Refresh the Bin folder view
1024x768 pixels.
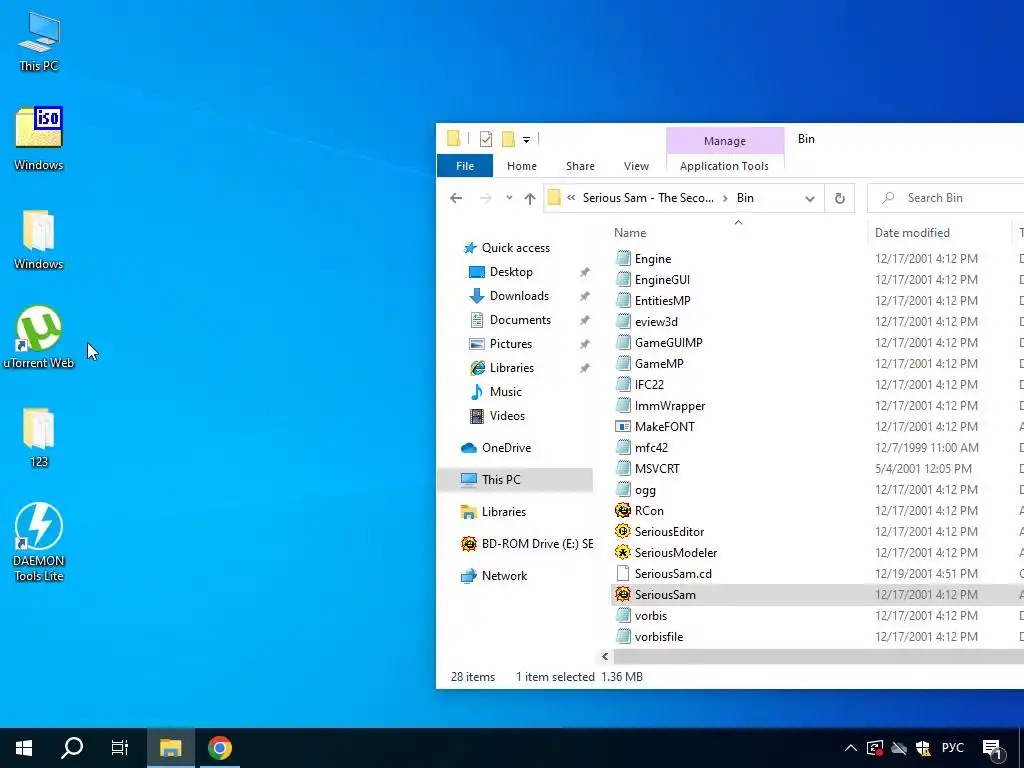840,199
